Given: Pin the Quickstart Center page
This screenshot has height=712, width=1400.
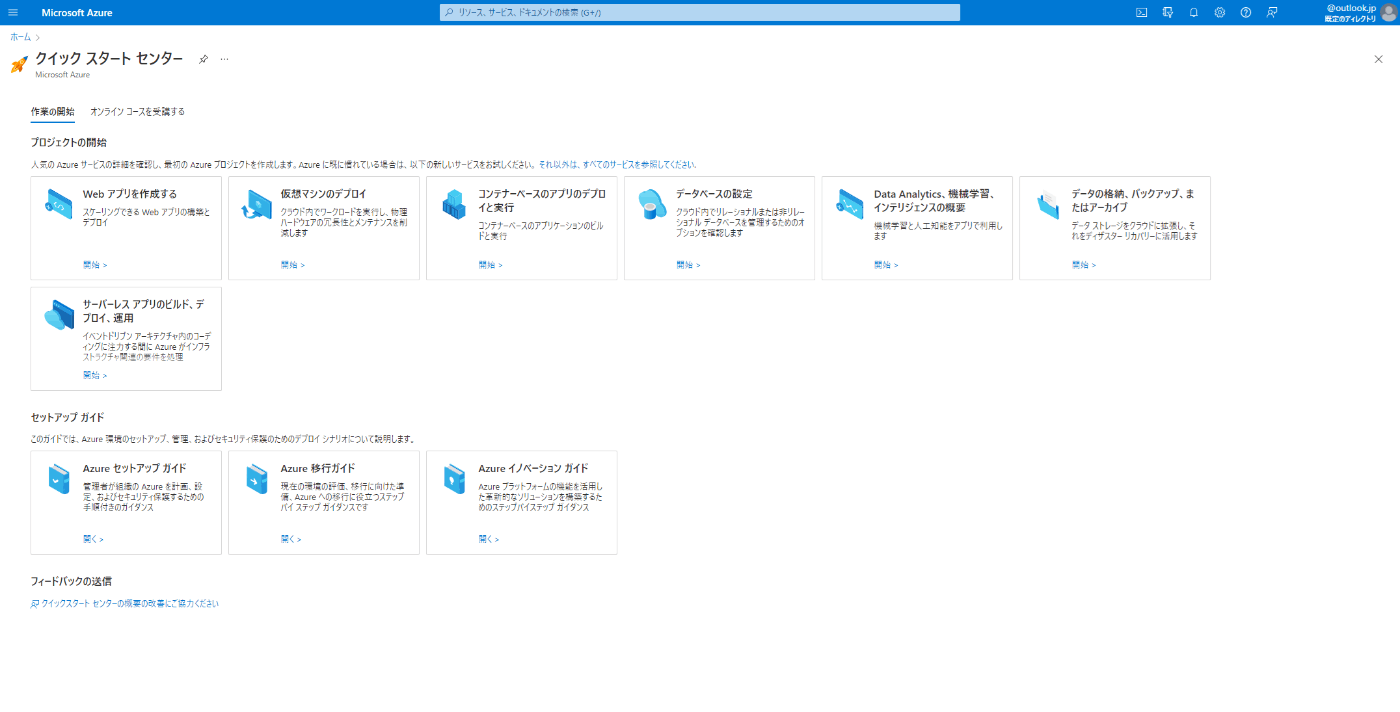Looking at the screenshot, I should tap(203, 59).
